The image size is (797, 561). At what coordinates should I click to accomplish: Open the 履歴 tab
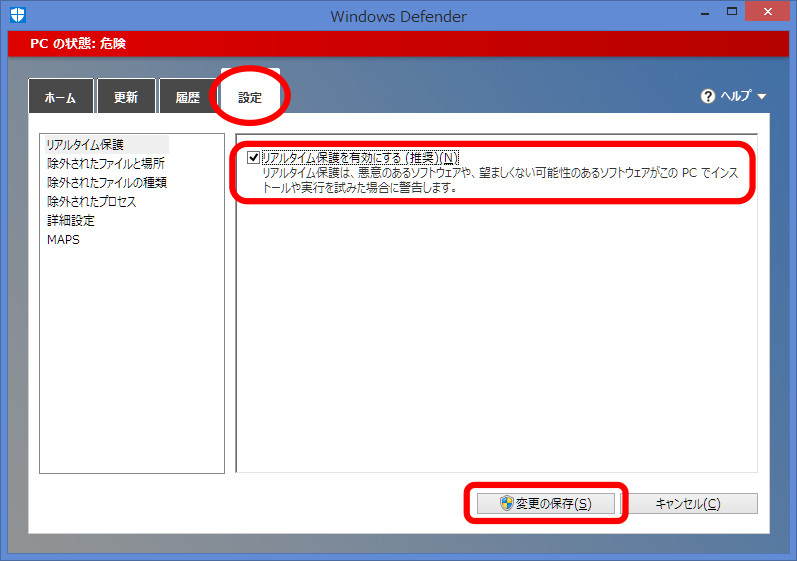coord(188,96)
